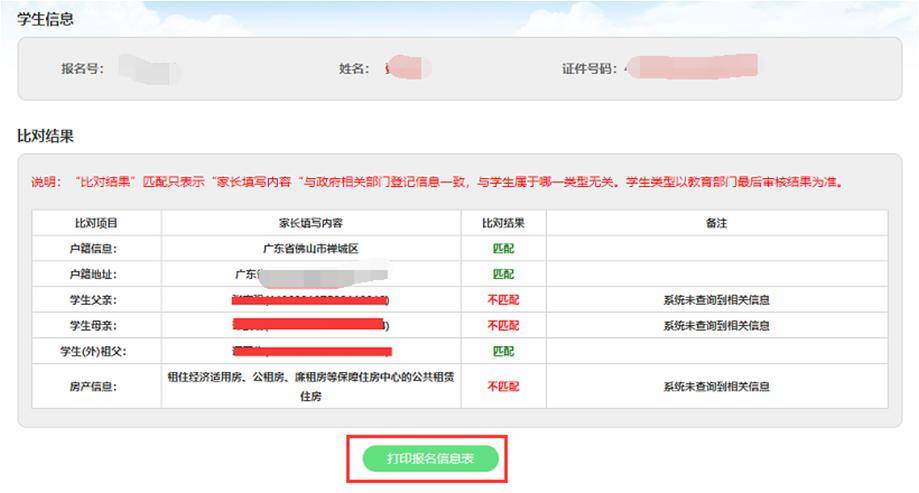
Task: Click 系统未查询到相关信息 note in 学生母亲 row
Action: (716, 326)
